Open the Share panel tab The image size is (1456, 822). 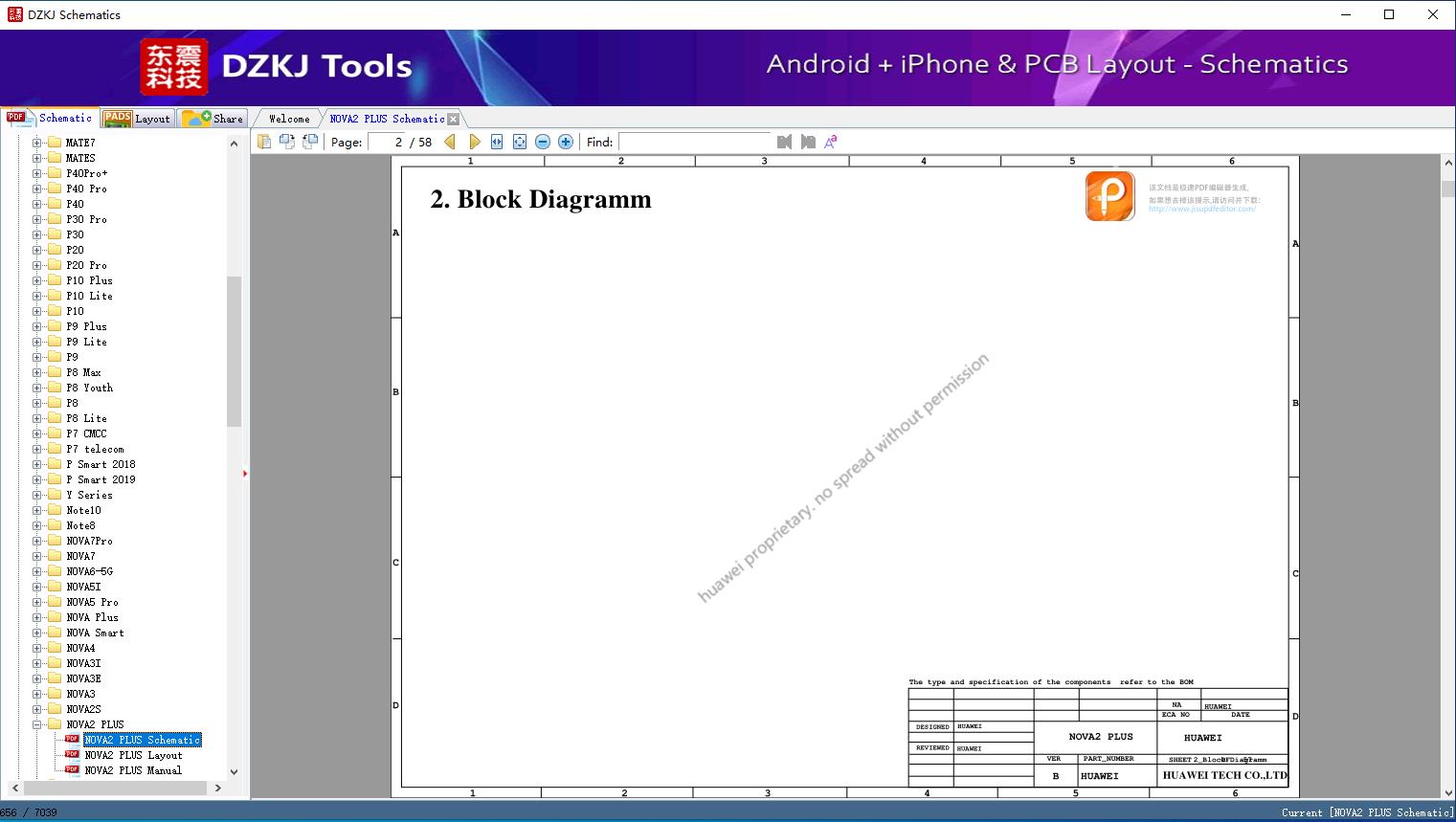click(x=213, y=118)
